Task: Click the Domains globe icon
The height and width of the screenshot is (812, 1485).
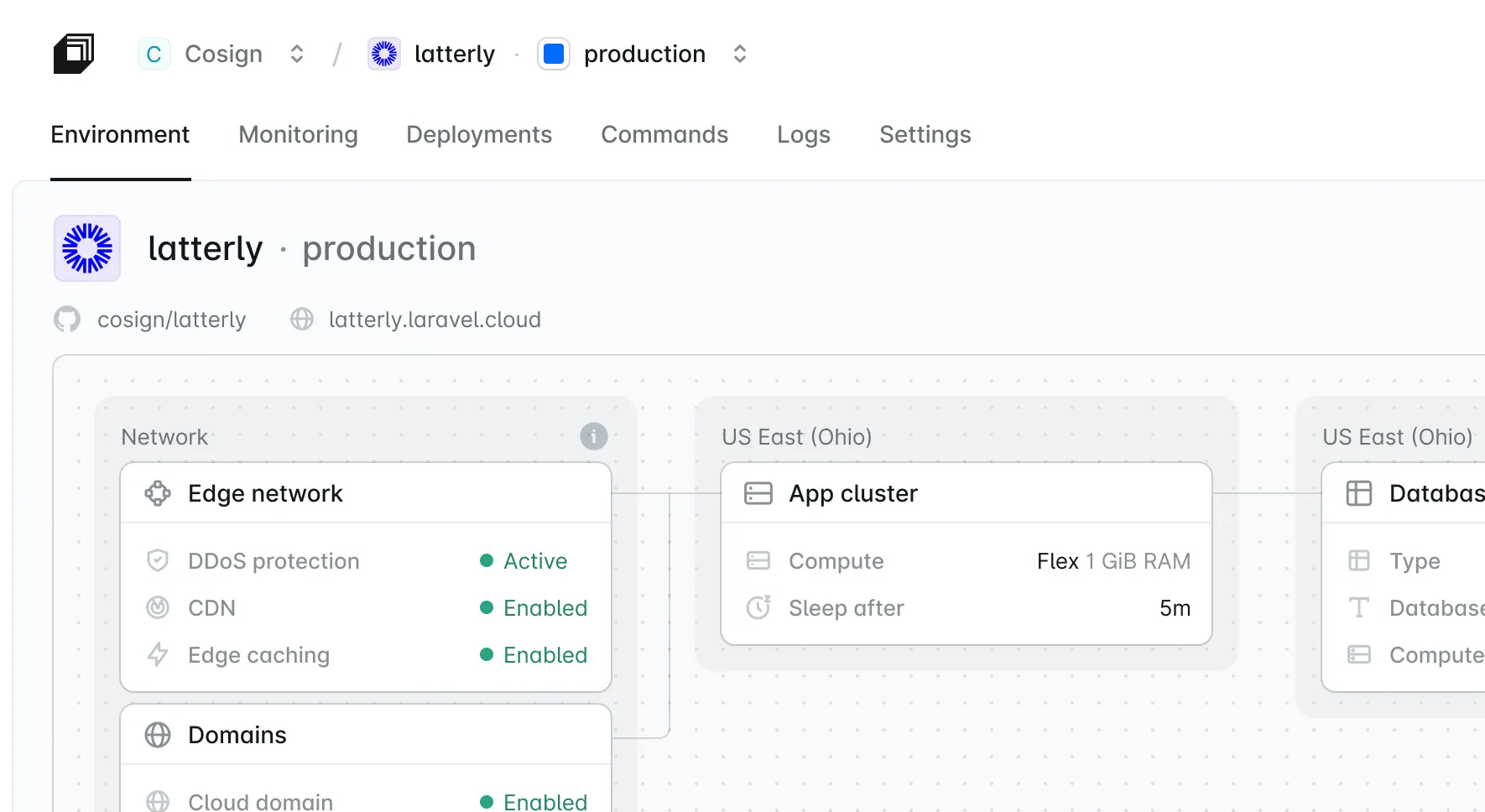Action: (158, 735)
